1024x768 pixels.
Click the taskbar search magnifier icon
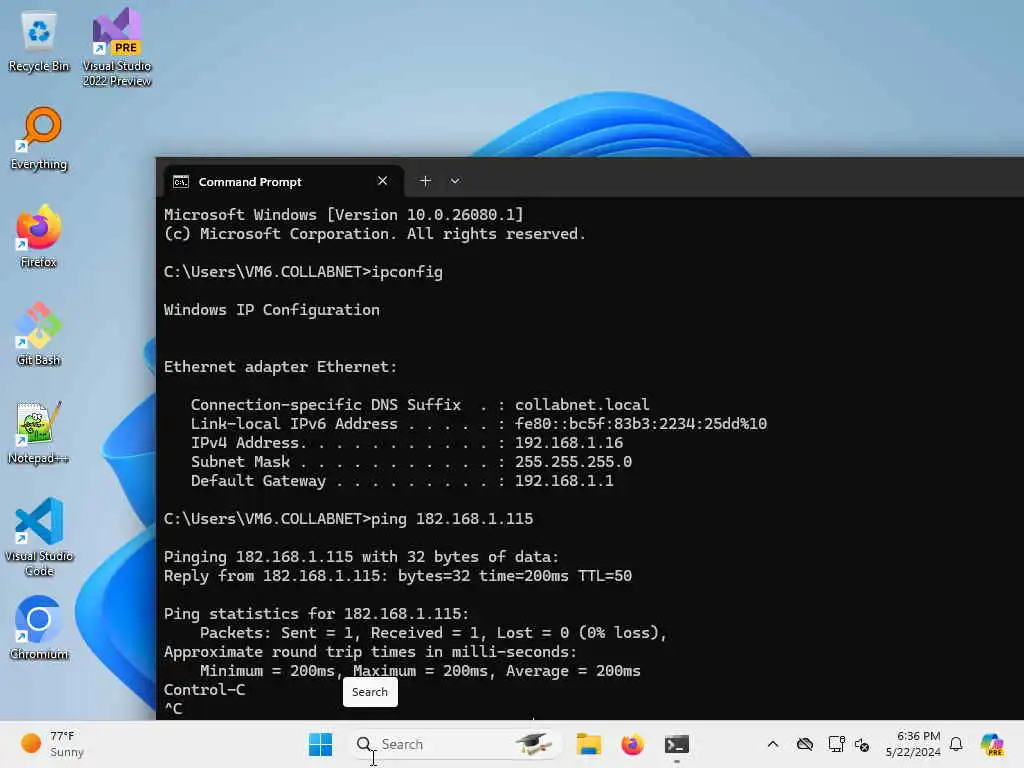tap(364, 744)
